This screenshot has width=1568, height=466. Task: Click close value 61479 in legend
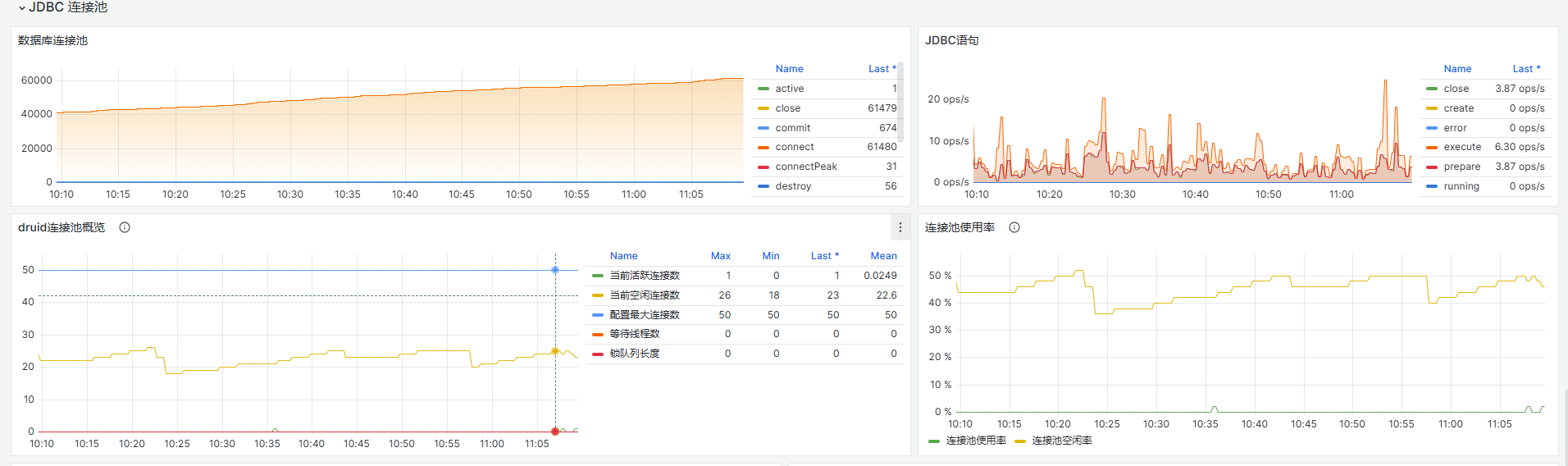pyautogui.click(x=882, y=108)
